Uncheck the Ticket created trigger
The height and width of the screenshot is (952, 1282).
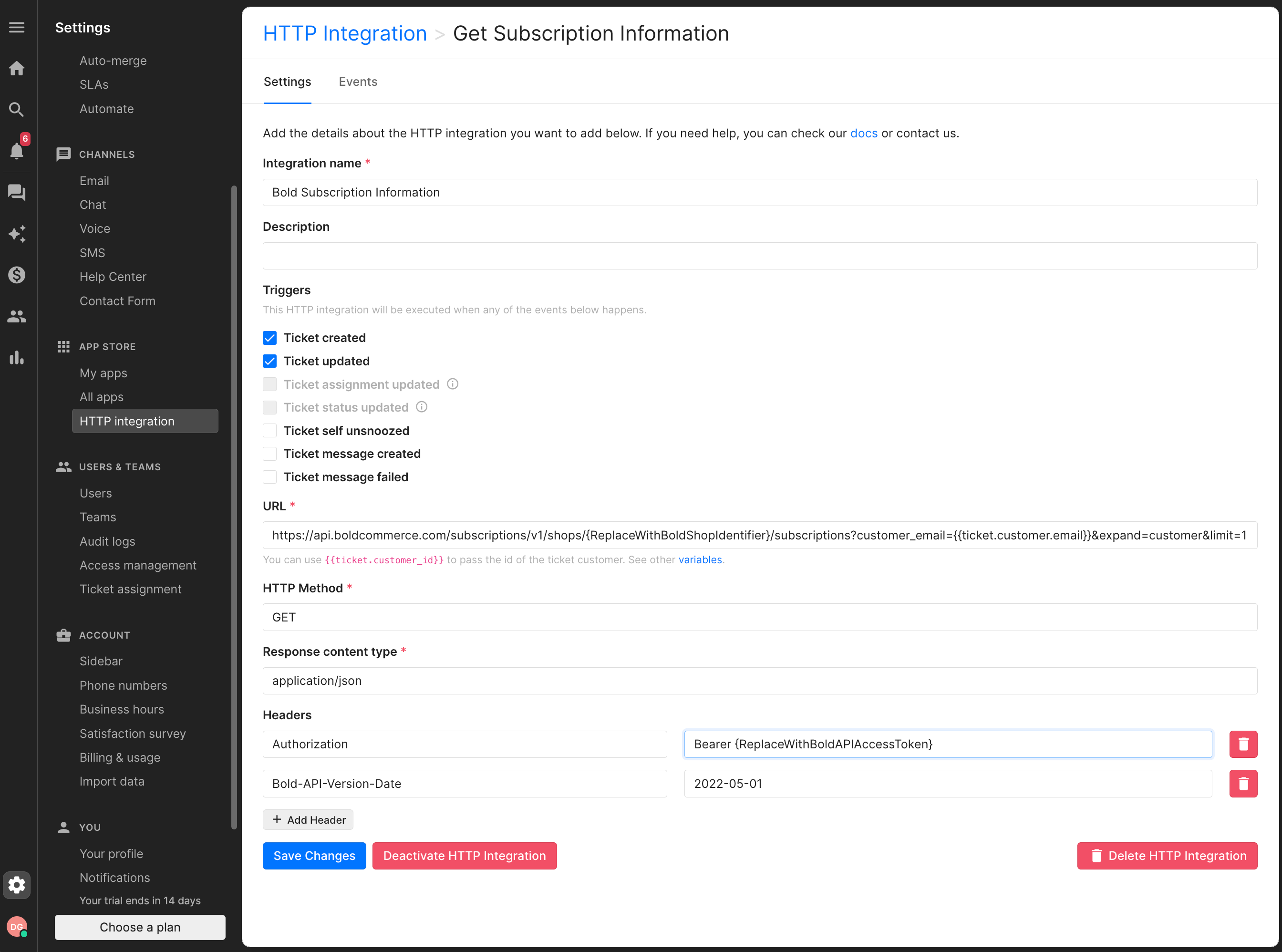click(269, 338)
